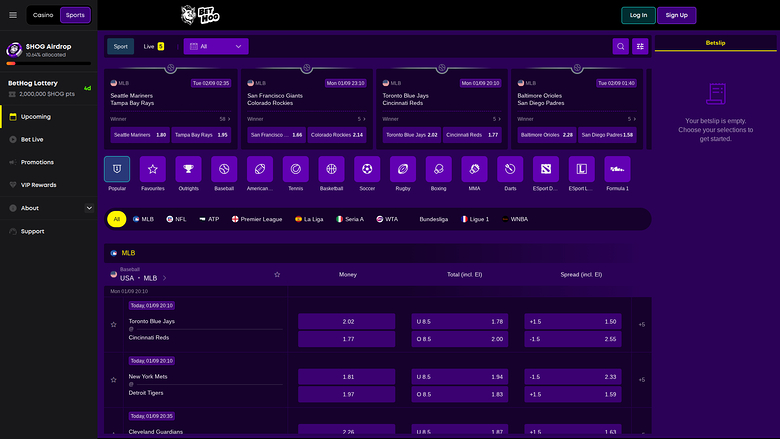Open the search icon button

[x=620, y=46]
